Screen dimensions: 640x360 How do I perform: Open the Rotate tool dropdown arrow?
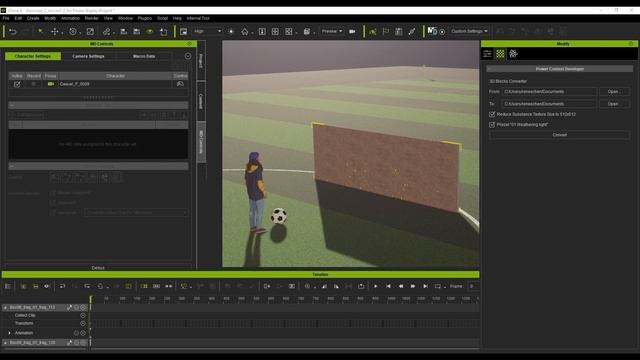pyautogui.click(x=80, y=33)
